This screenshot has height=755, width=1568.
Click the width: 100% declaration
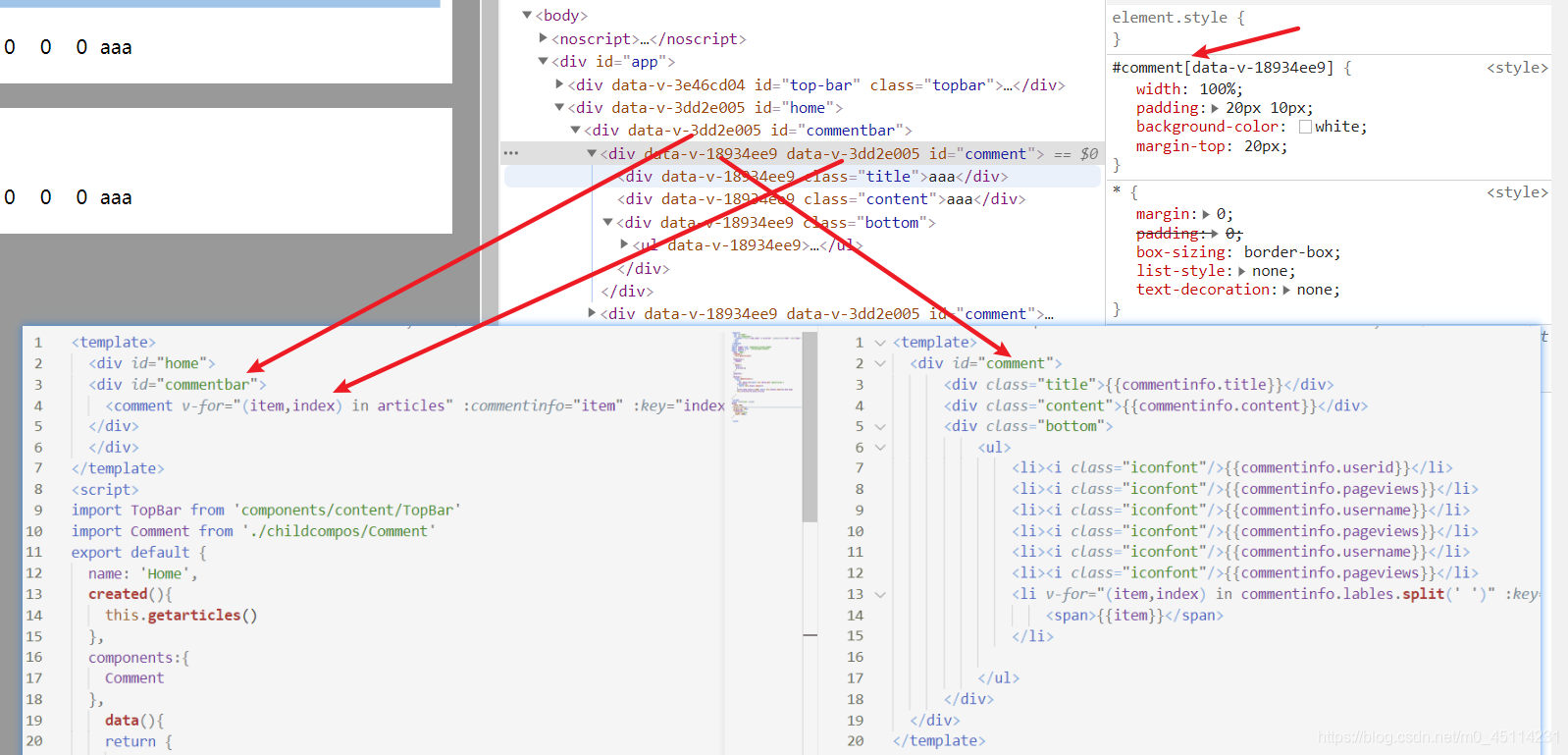(1189, 89)
